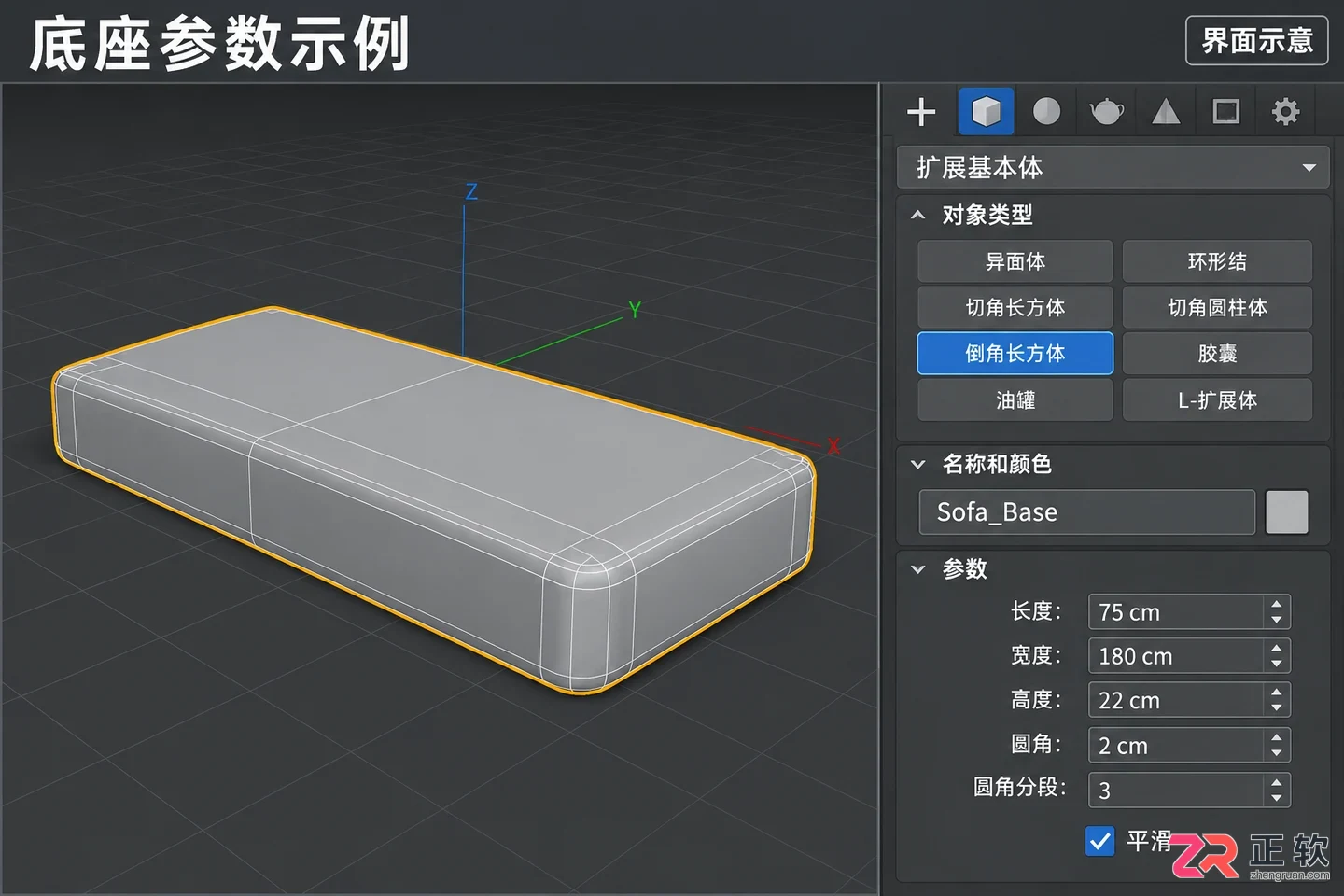Screen dimensions: 1344x896
Task: Click the 宽度 value field 180 cm
Action: pyautogui.click(x=1175, y=656)
